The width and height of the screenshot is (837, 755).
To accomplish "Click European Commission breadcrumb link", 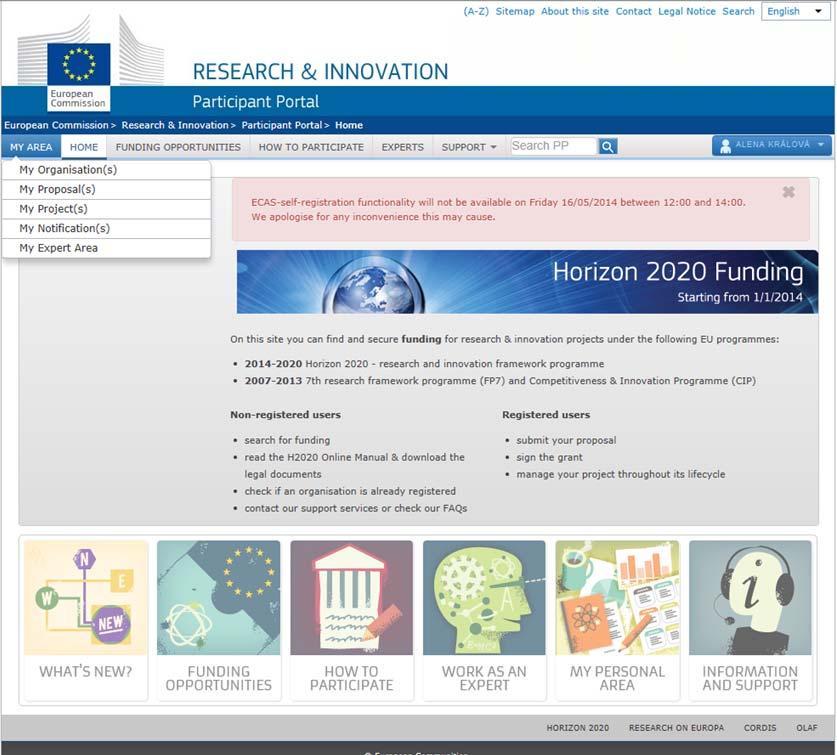I will tap(56, 125).
